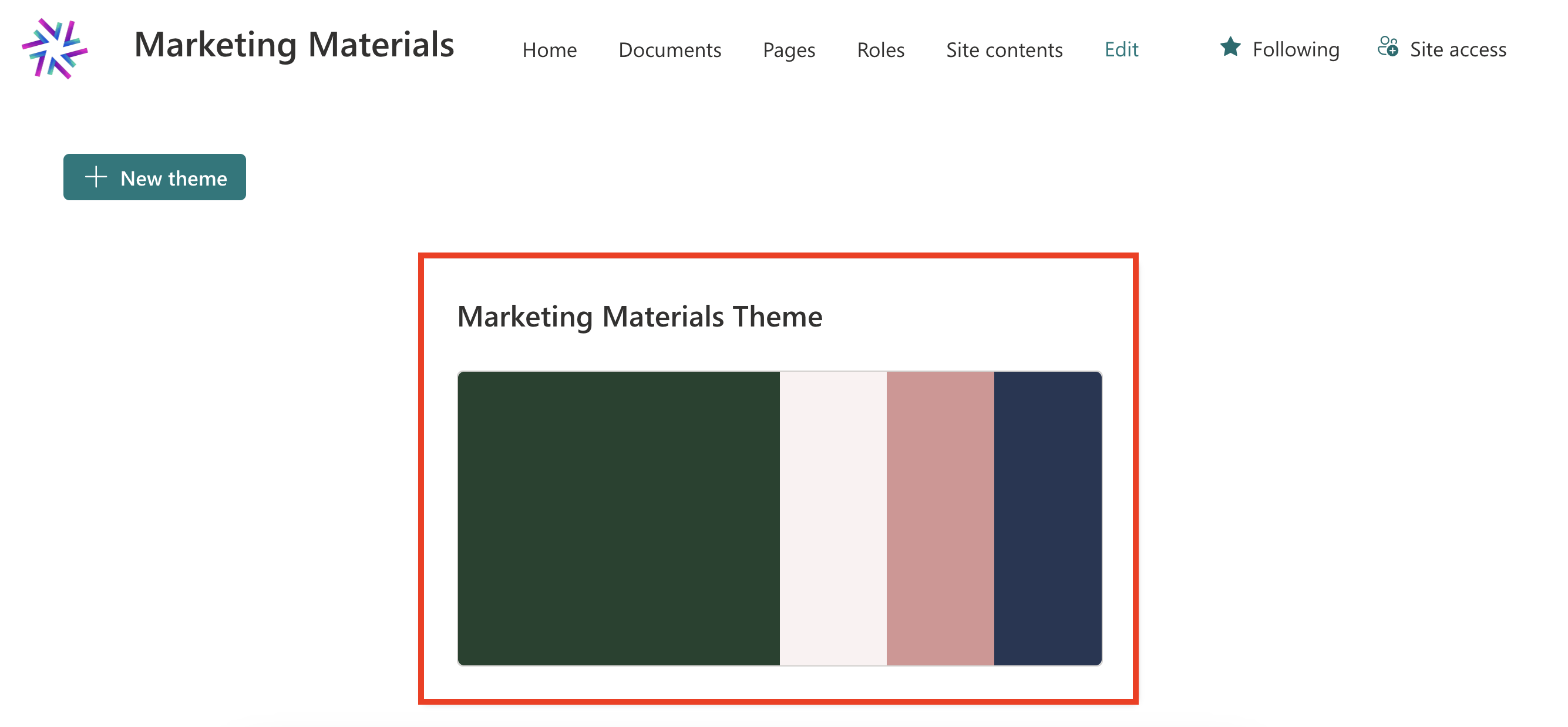Go to the Documents navigation item
Image resolution: width=1568 pixels, height=727 pixels.
669,49
